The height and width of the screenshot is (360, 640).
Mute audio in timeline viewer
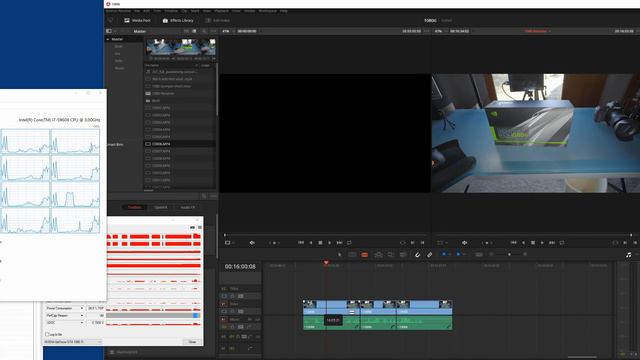point(464,242)
